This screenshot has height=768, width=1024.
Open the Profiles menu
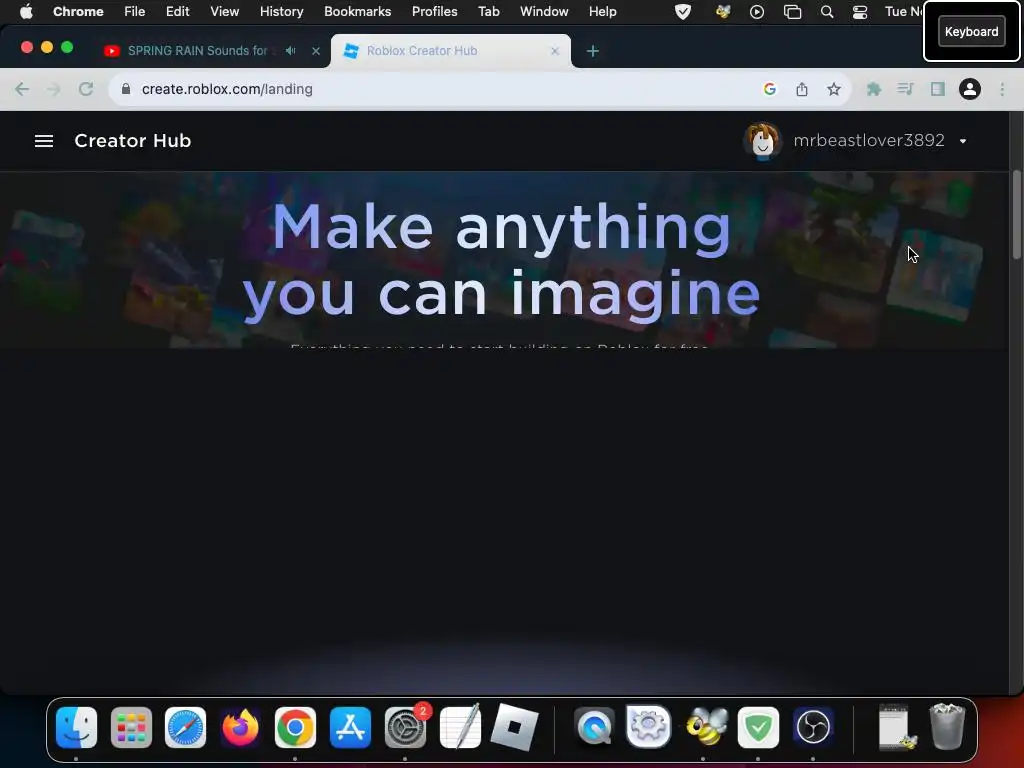point(434,12)
